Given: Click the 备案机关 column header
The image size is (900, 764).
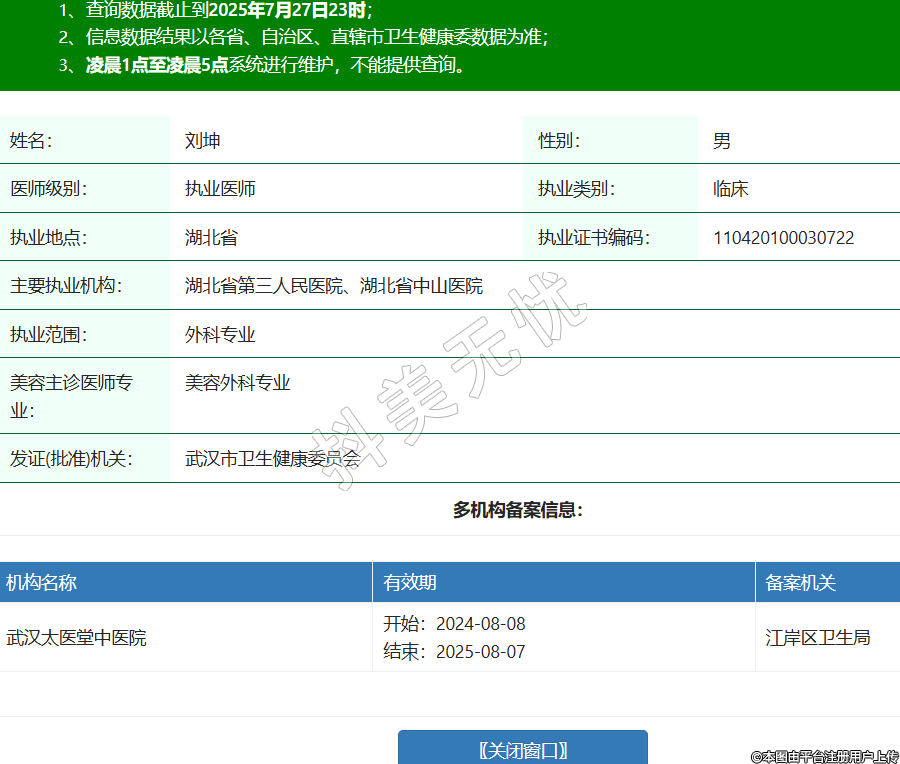Looking at the screenshot, I should tap(800, 583).
